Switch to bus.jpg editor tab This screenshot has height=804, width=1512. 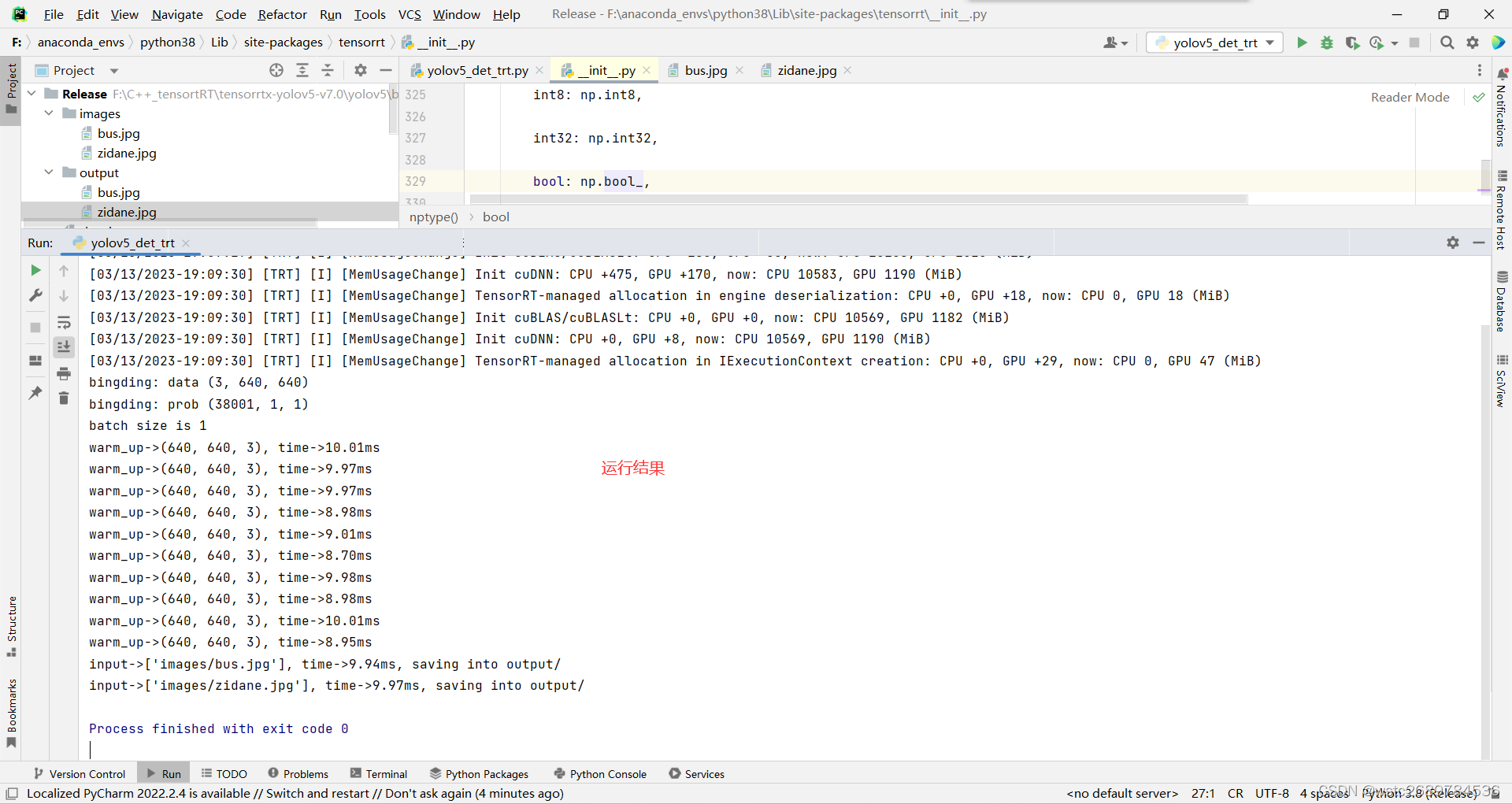coord(706,70)
